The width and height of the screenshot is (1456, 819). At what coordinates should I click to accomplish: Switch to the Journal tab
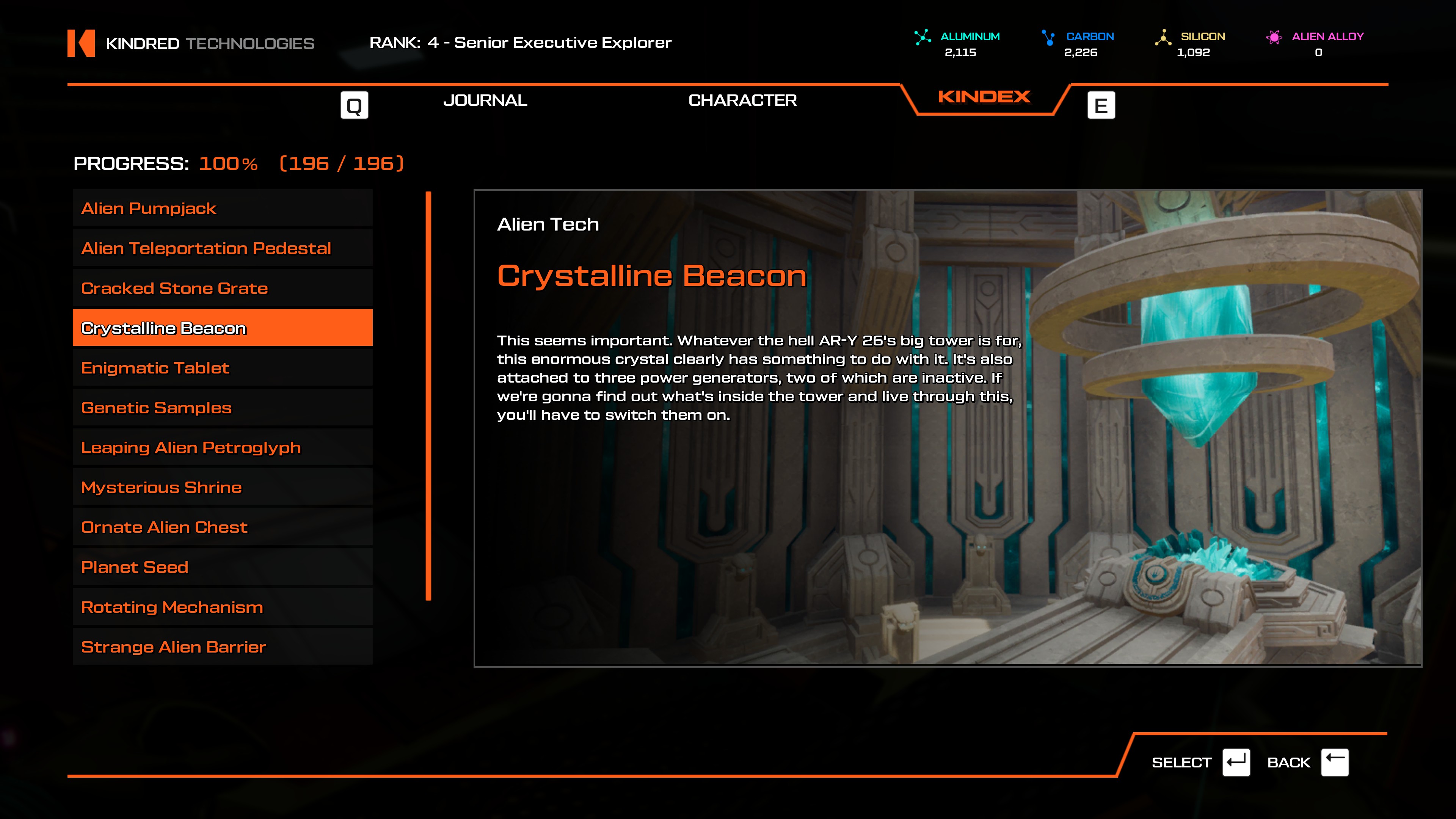pos(485,100)
